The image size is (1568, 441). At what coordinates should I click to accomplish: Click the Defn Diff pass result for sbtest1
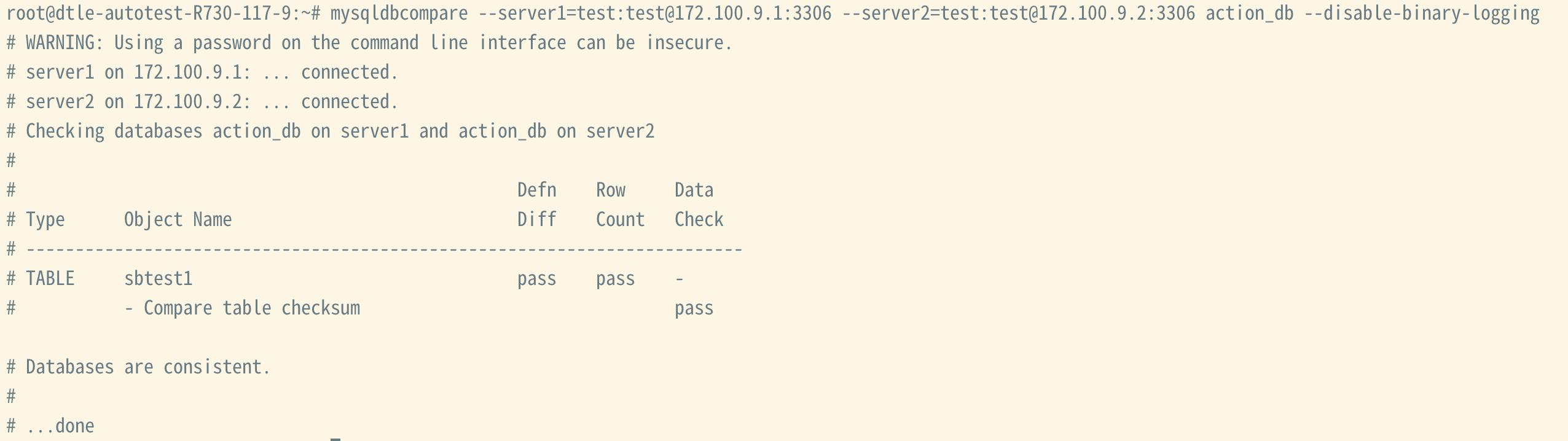tap(536, 278)
